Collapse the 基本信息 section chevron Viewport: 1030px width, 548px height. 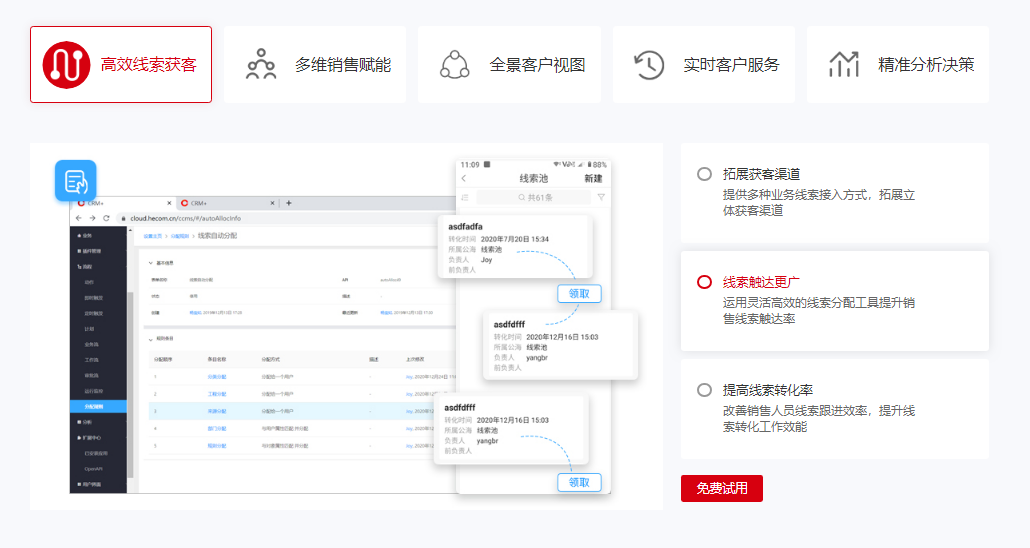tap(150, 263)
